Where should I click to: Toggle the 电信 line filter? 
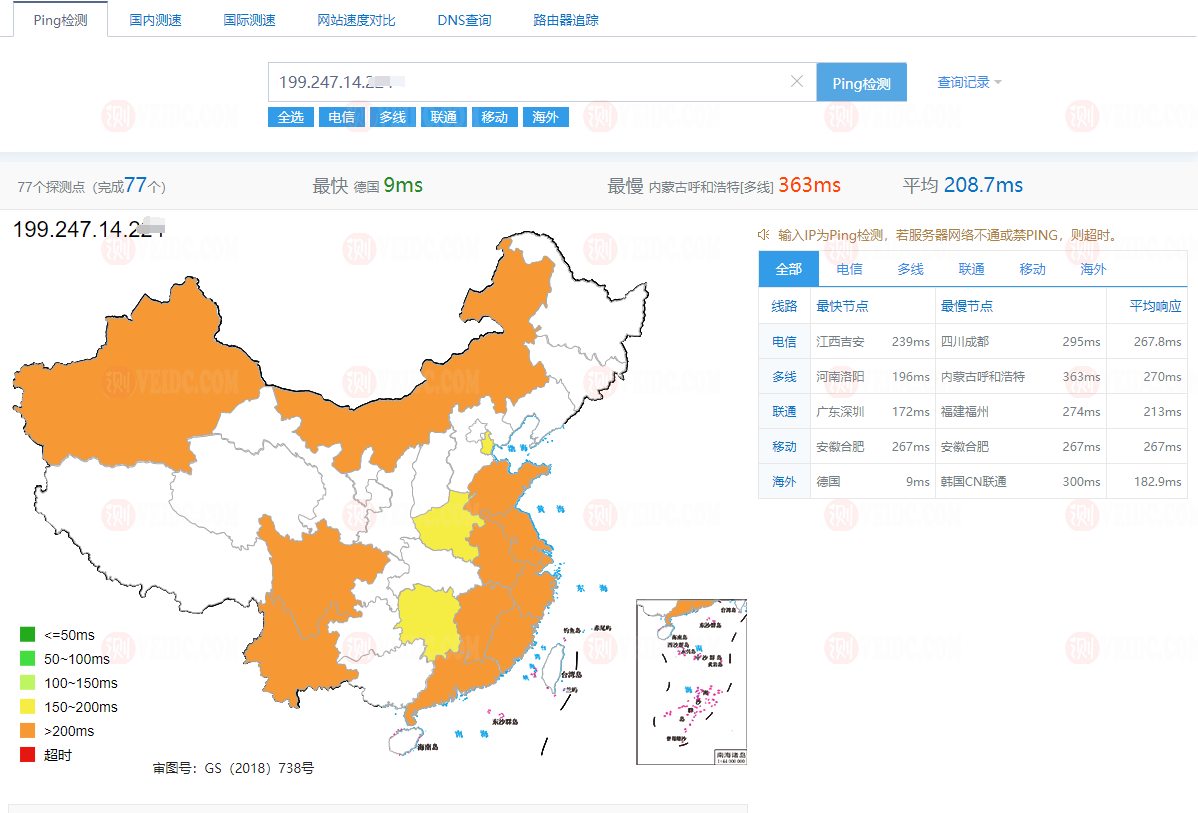tap(342, 117)
